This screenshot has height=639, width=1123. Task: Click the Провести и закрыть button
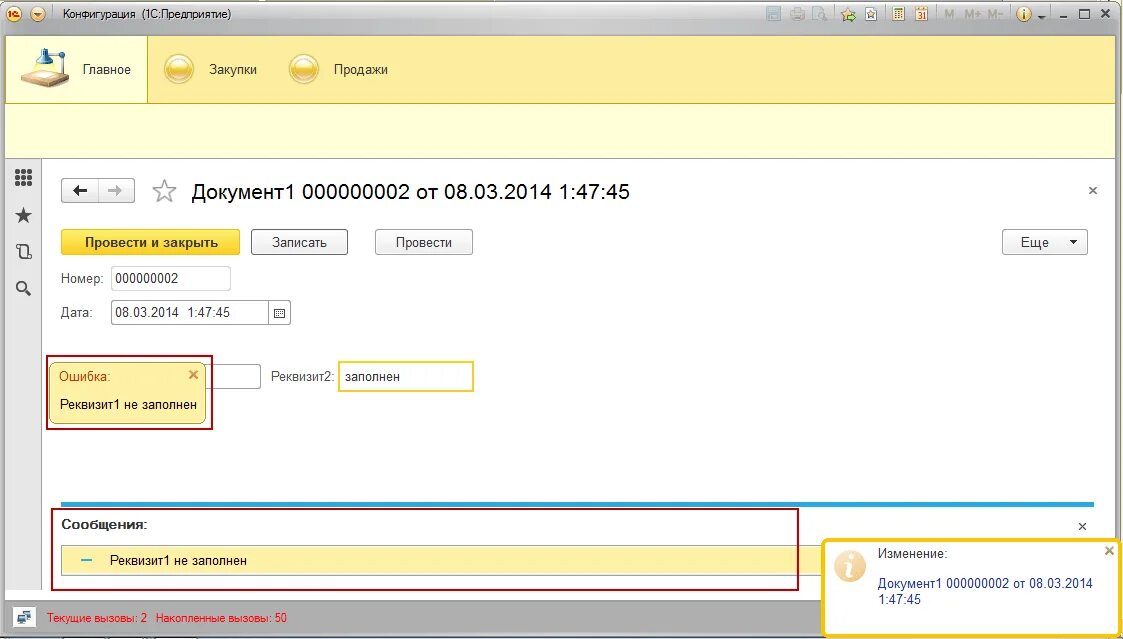pyautogui.click(x=150, y=242)
